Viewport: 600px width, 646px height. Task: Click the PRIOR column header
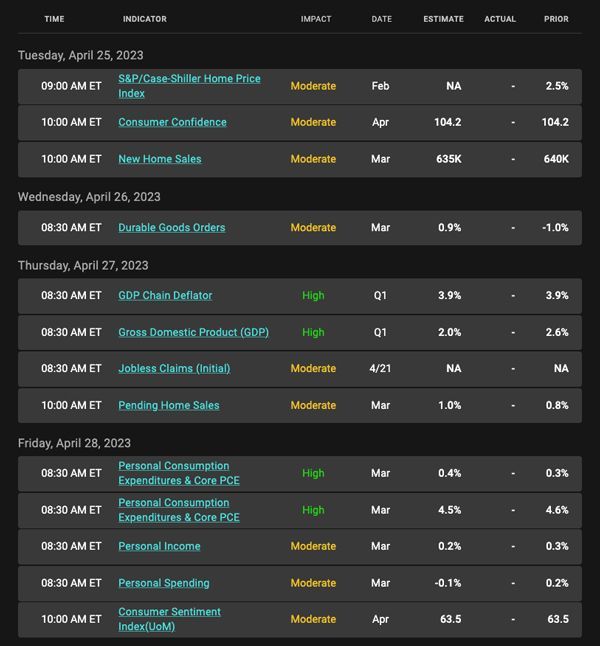tap(556, 19)
